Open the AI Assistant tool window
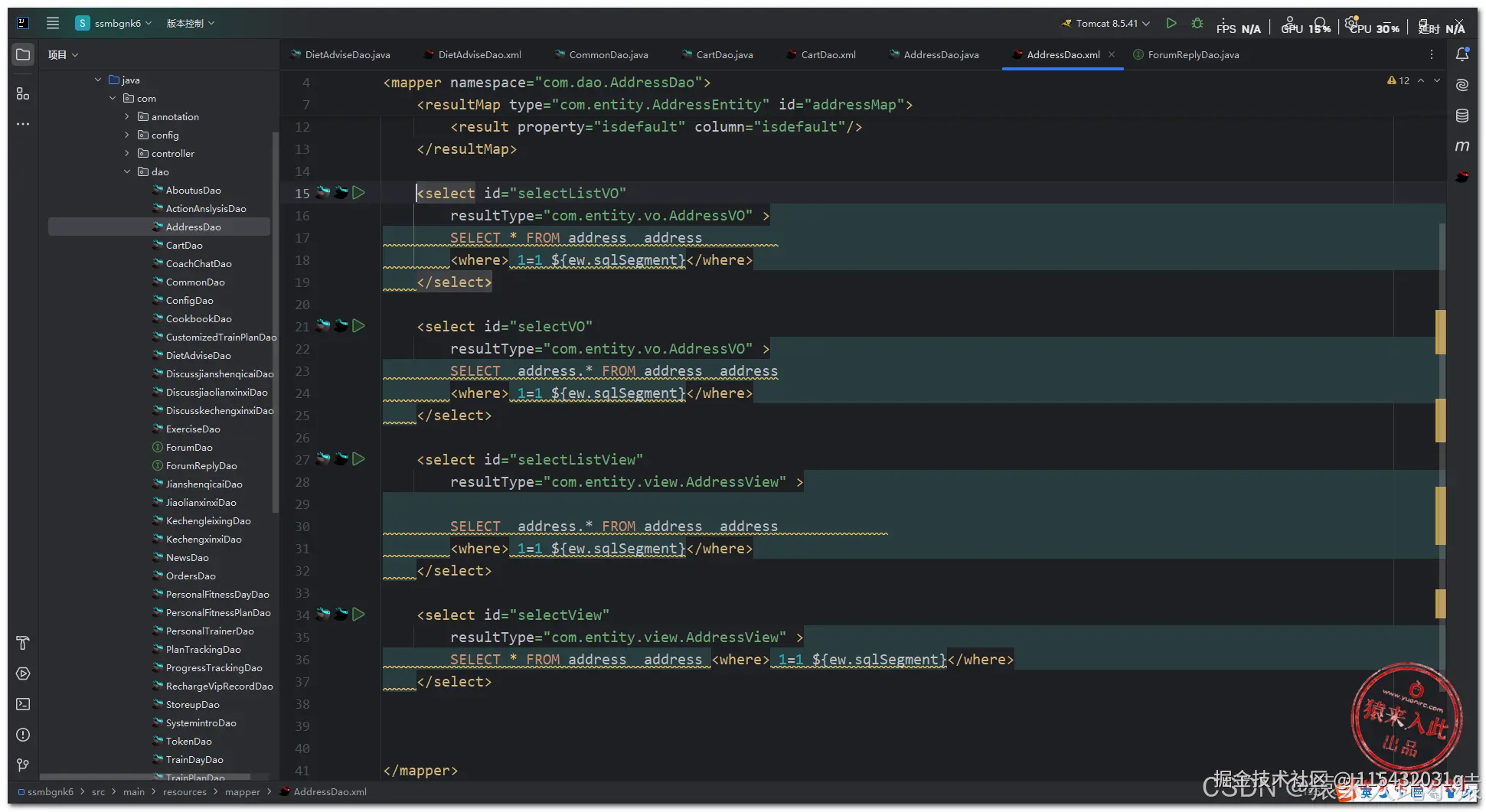The image size is (1486, 812). tap(1462, 85)
